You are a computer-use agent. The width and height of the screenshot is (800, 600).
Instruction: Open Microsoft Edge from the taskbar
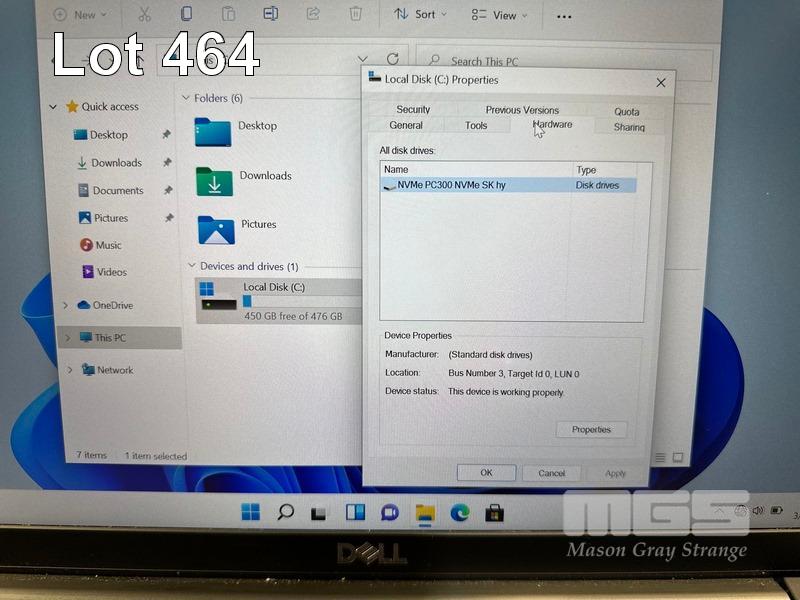[x=459, y=513]
